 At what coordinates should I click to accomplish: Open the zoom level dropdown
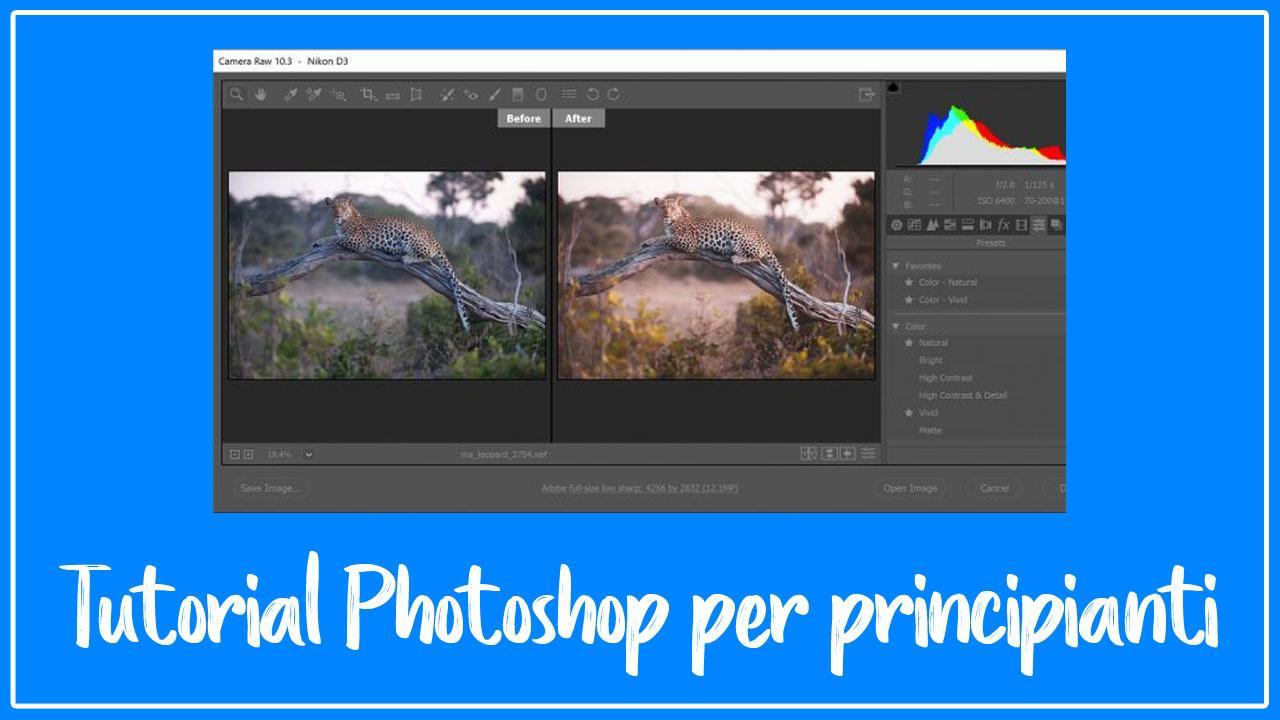[x=308, y=454]
